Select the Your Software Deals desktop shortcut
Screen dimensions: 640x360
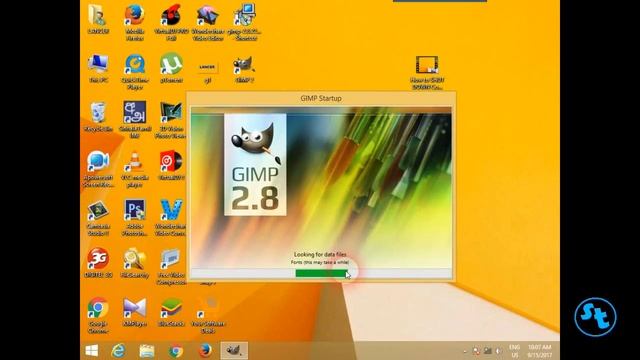point(208,315)
